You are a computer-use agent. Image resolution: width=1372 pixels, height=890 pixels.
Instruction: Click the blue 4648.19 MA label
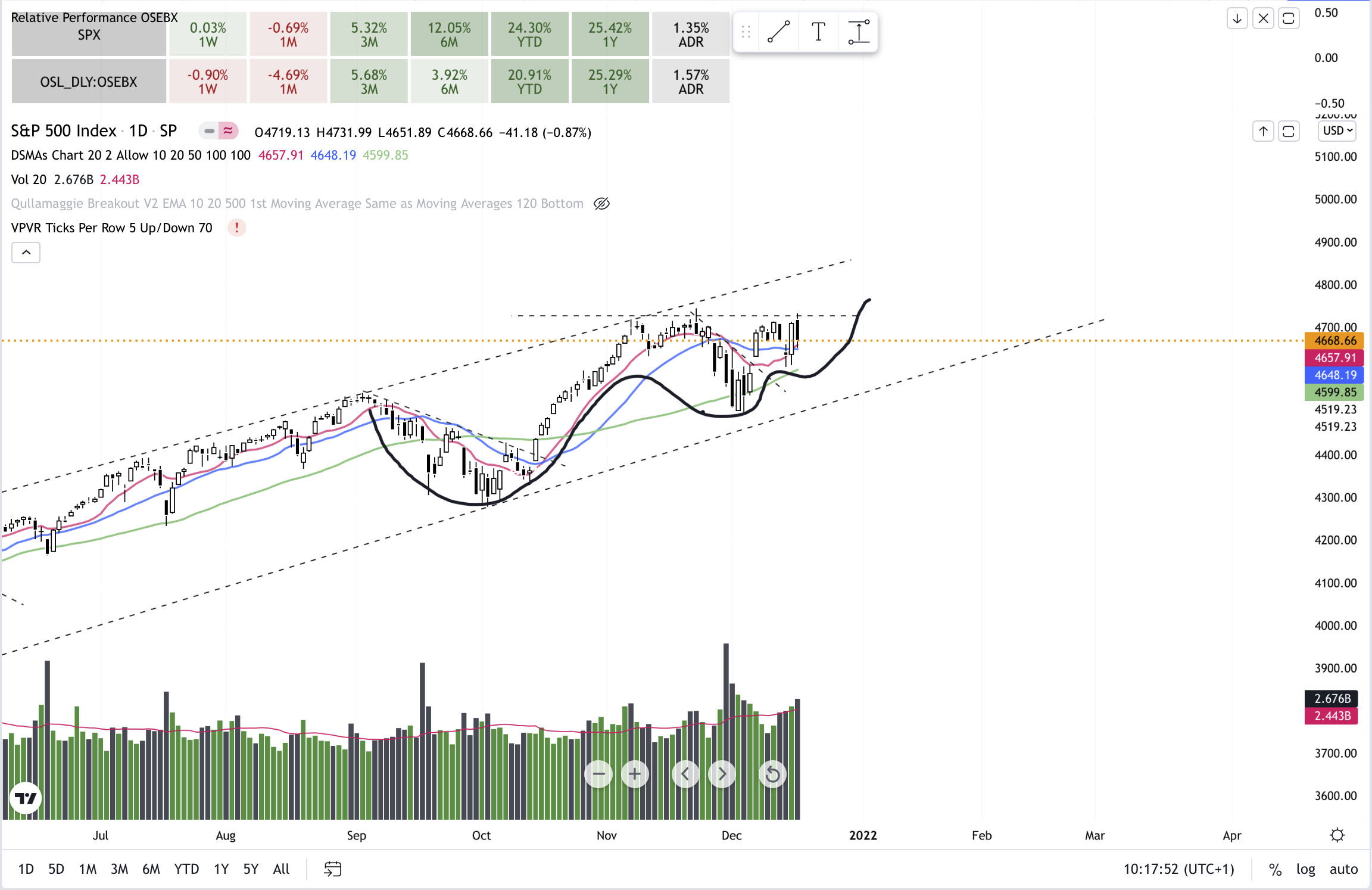pos(1334,375)
